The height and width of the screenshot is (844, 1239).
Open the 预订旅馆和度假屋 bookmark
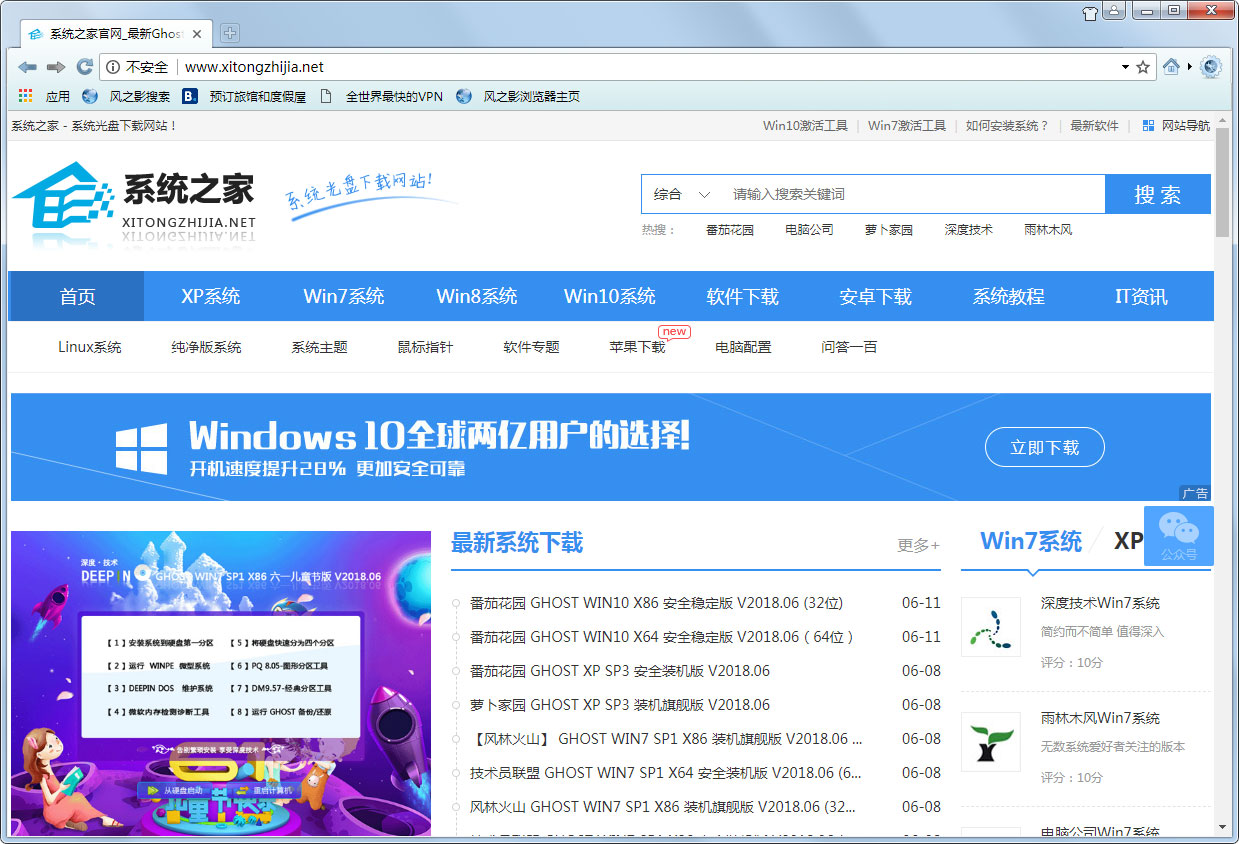244,97
